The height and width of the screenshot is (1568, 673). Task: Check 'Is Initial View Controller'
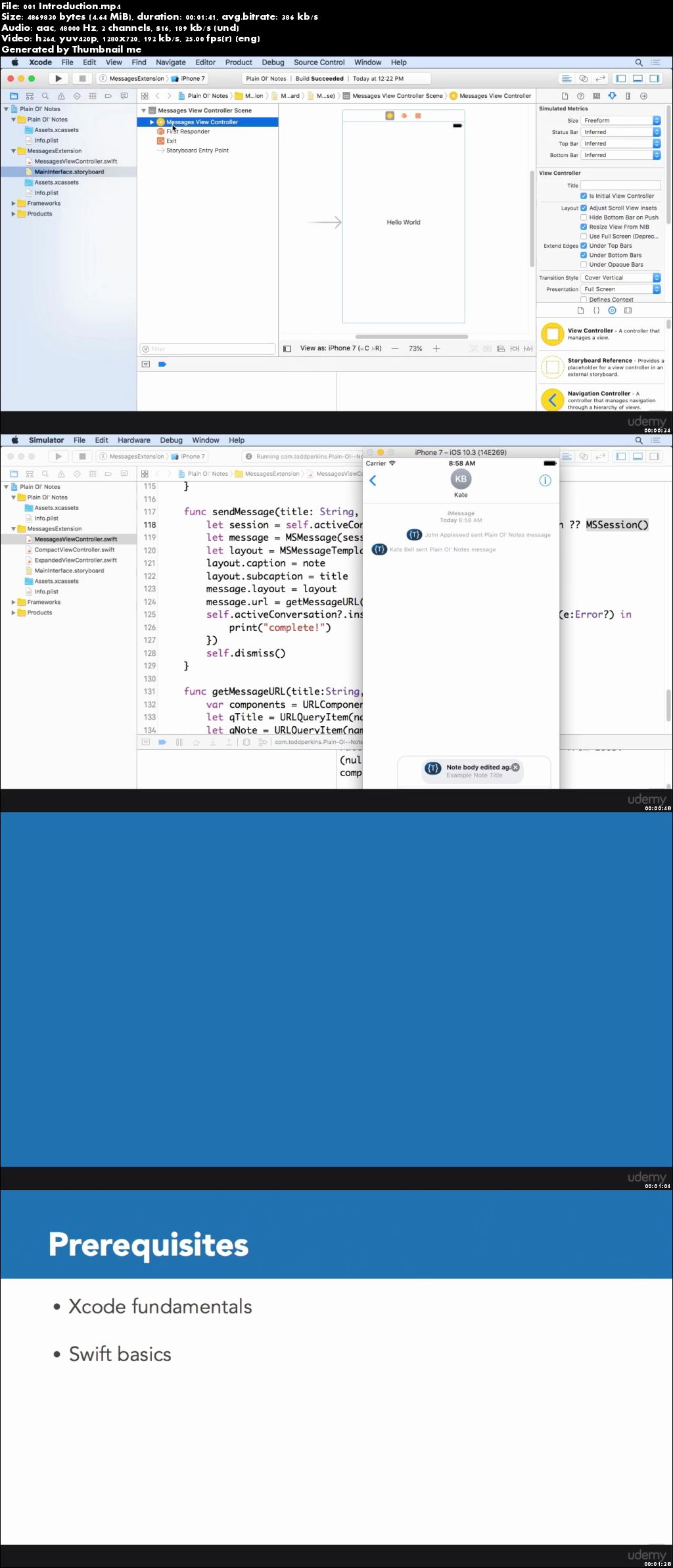pyautogui.click(x=584, y=196)
